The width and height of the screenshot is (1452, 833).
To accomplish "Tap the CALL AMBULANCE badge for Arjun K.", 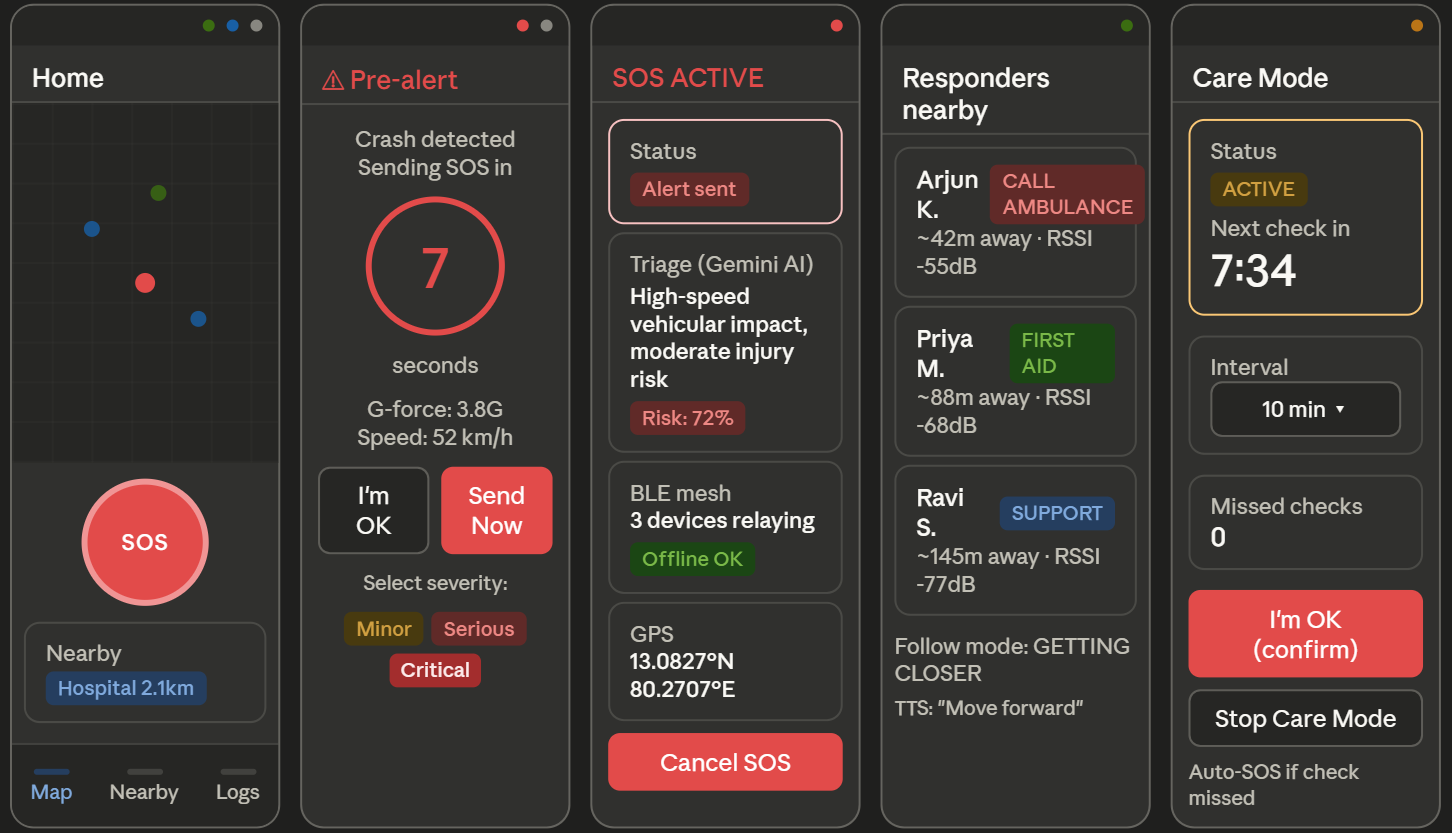I will (1068, 194).
